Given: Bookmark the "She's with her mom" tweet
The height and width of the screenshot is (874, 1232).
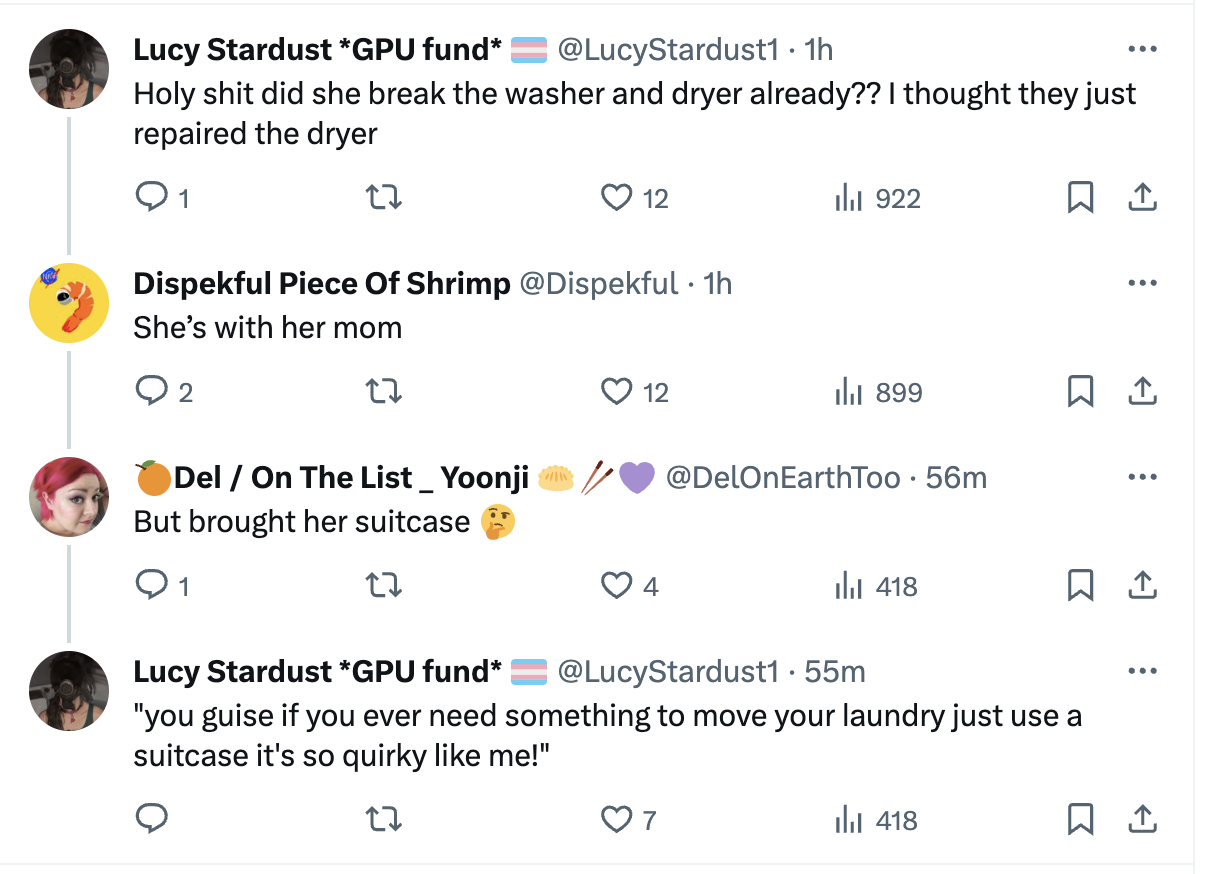Looking at the screenshot, I should [x=1080, y=392].
